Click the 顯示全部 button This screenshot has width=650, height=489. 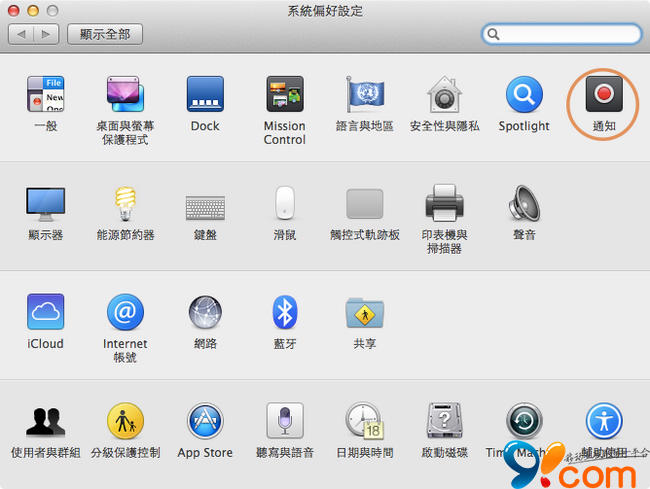[105, 34]
